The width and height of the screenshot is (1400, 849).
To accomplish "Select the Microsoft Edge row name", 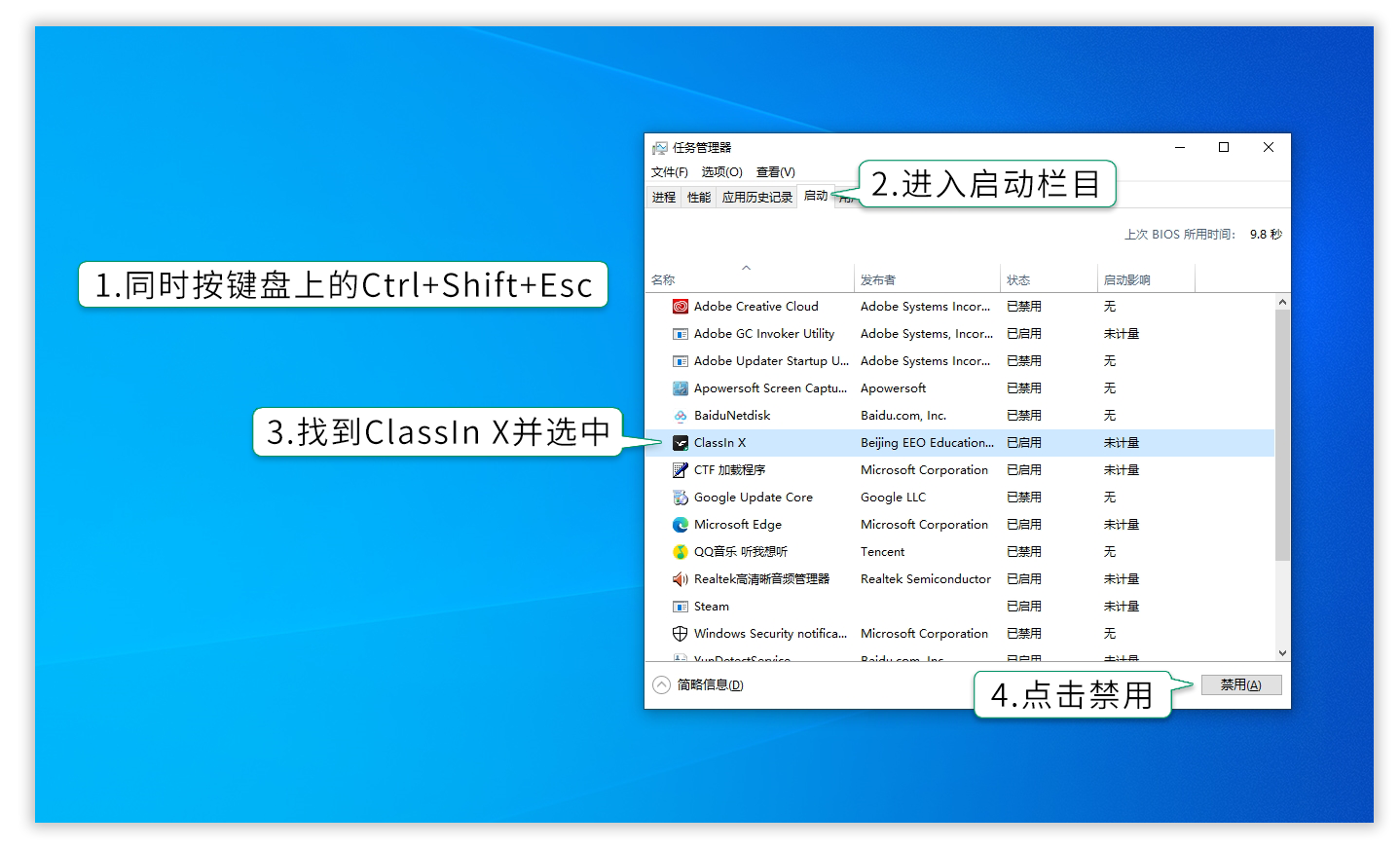I will tap(738, 525).
